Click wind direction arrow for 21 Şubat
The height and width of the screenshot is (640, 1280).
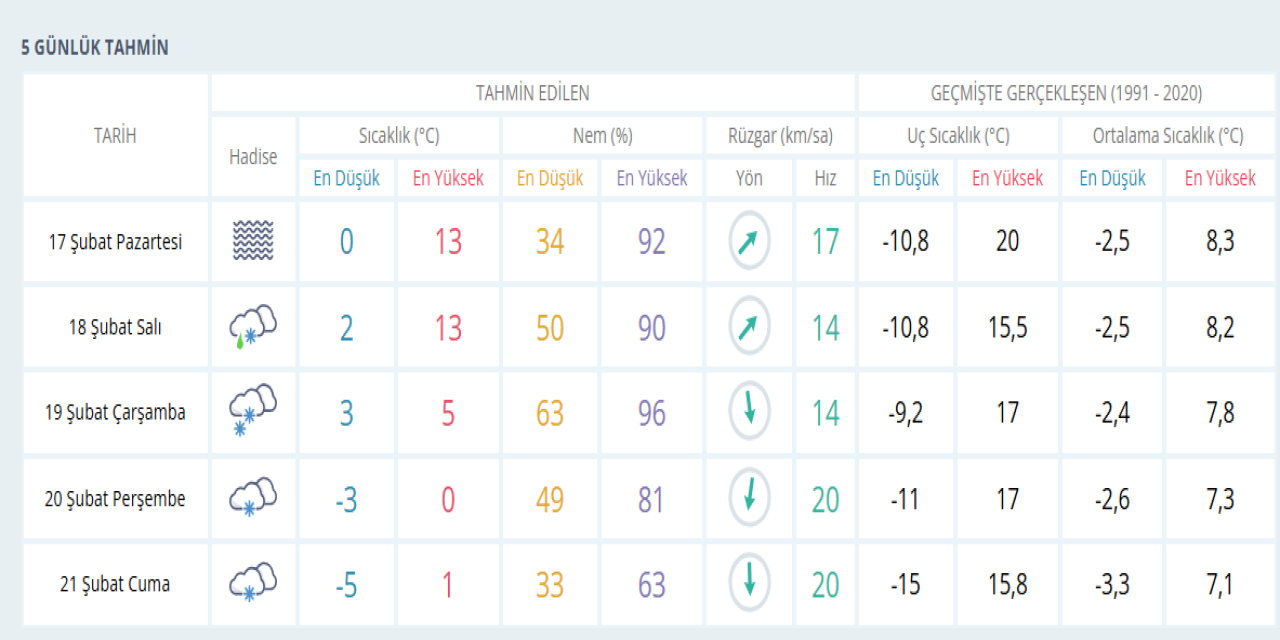point(749,582)
